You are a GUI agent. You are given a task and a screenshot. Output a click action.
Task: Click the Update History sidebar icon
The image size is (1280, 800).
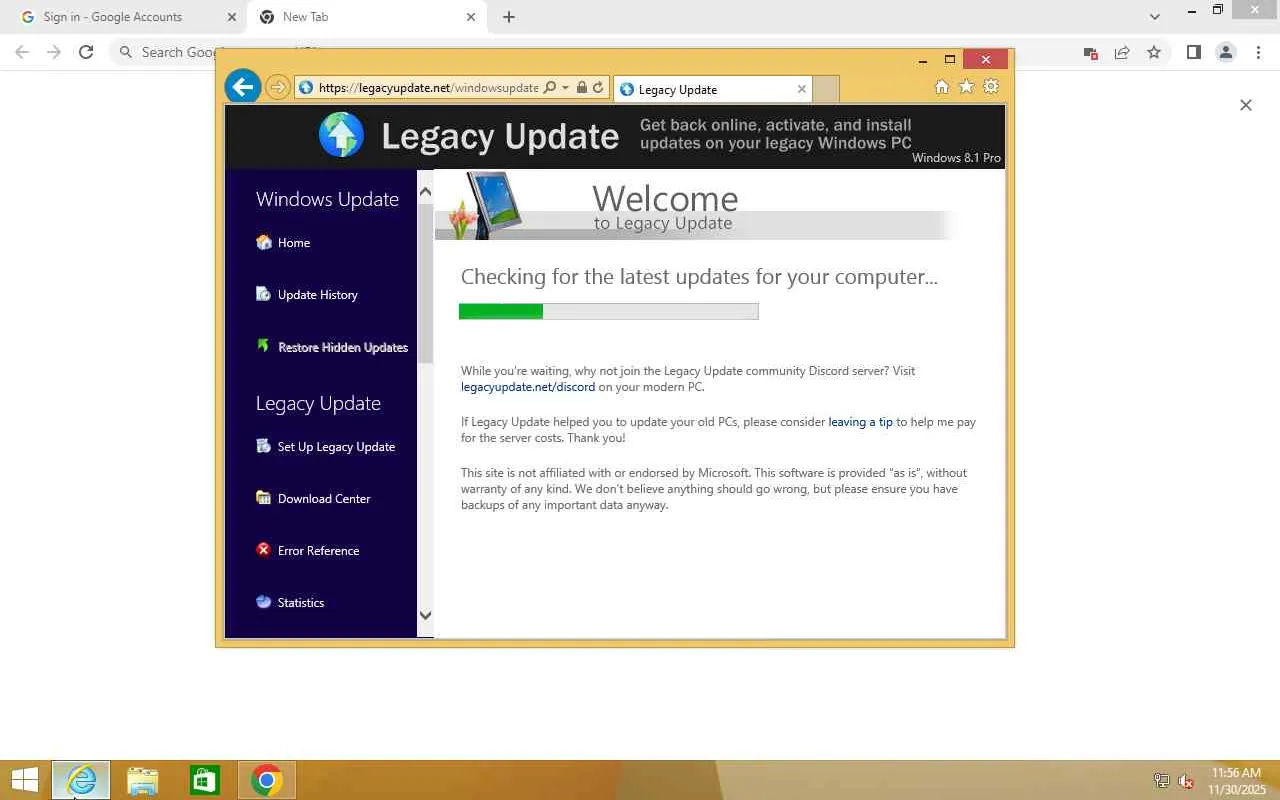[x=264, y=294]
